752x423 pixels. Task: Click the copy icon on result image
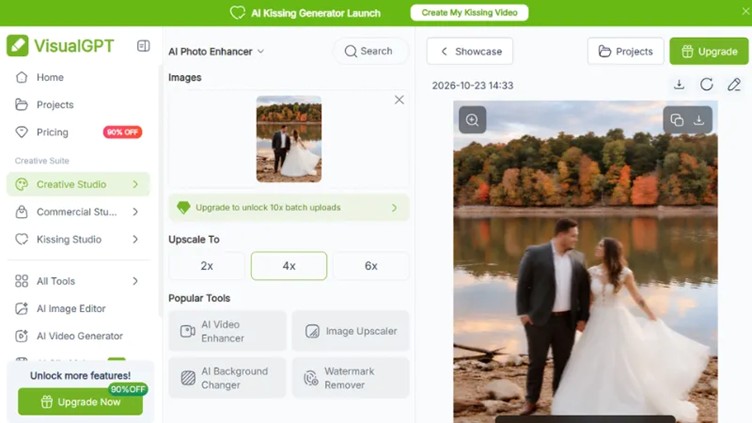[x=677, y=120]
